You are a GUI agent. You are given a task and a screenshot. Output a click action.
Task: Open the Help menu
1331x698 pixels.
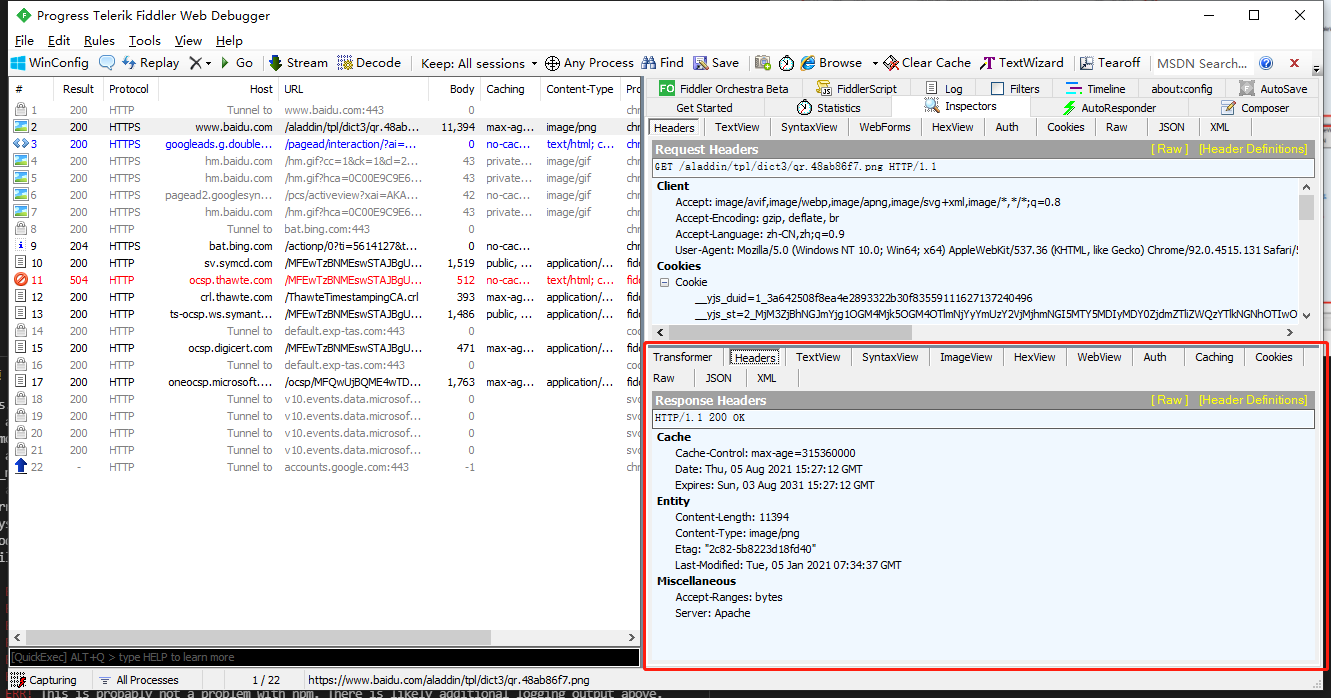click(229, 41)
